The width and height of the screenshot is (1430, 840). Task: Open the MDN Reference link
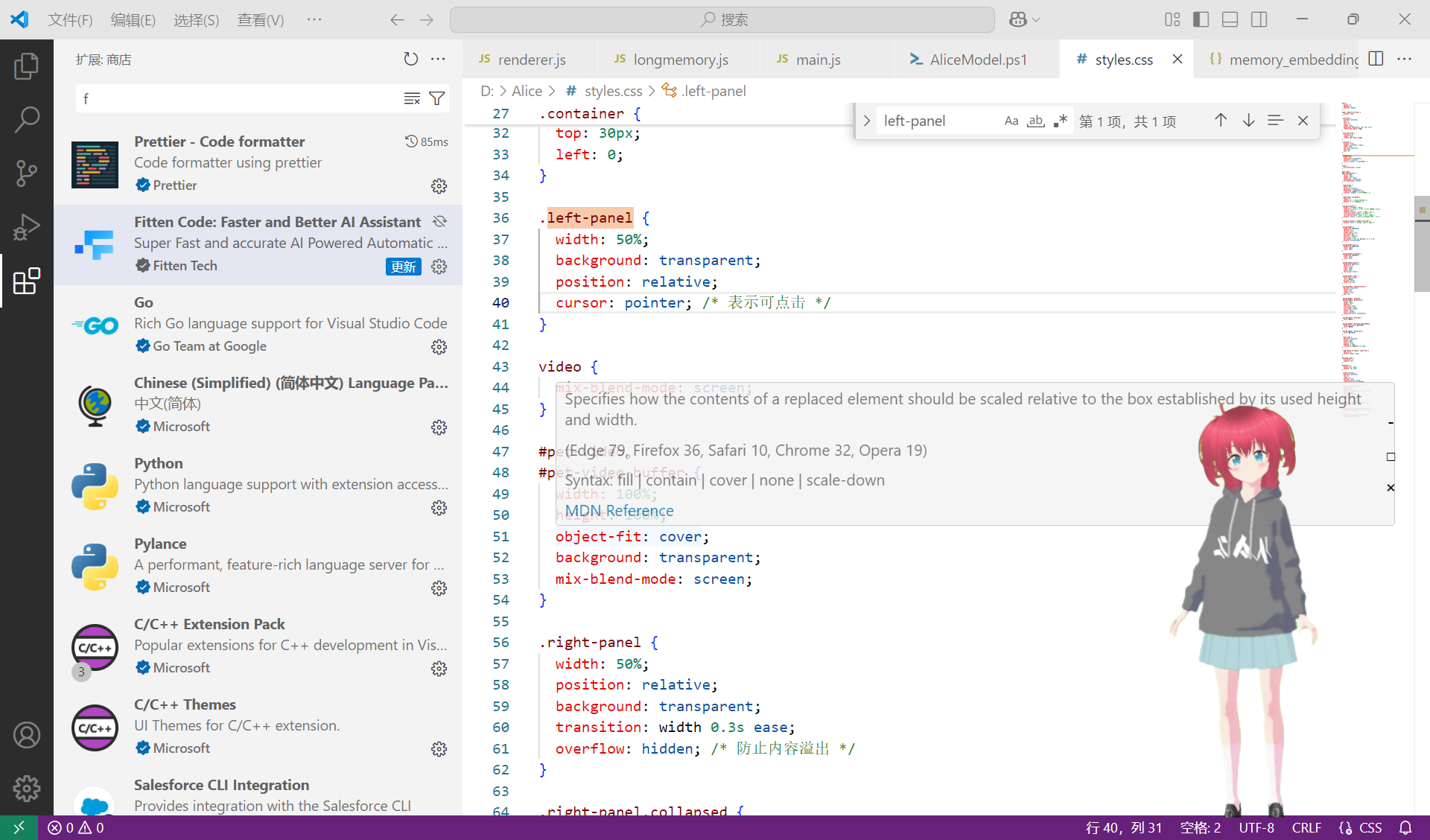[619, 511]
